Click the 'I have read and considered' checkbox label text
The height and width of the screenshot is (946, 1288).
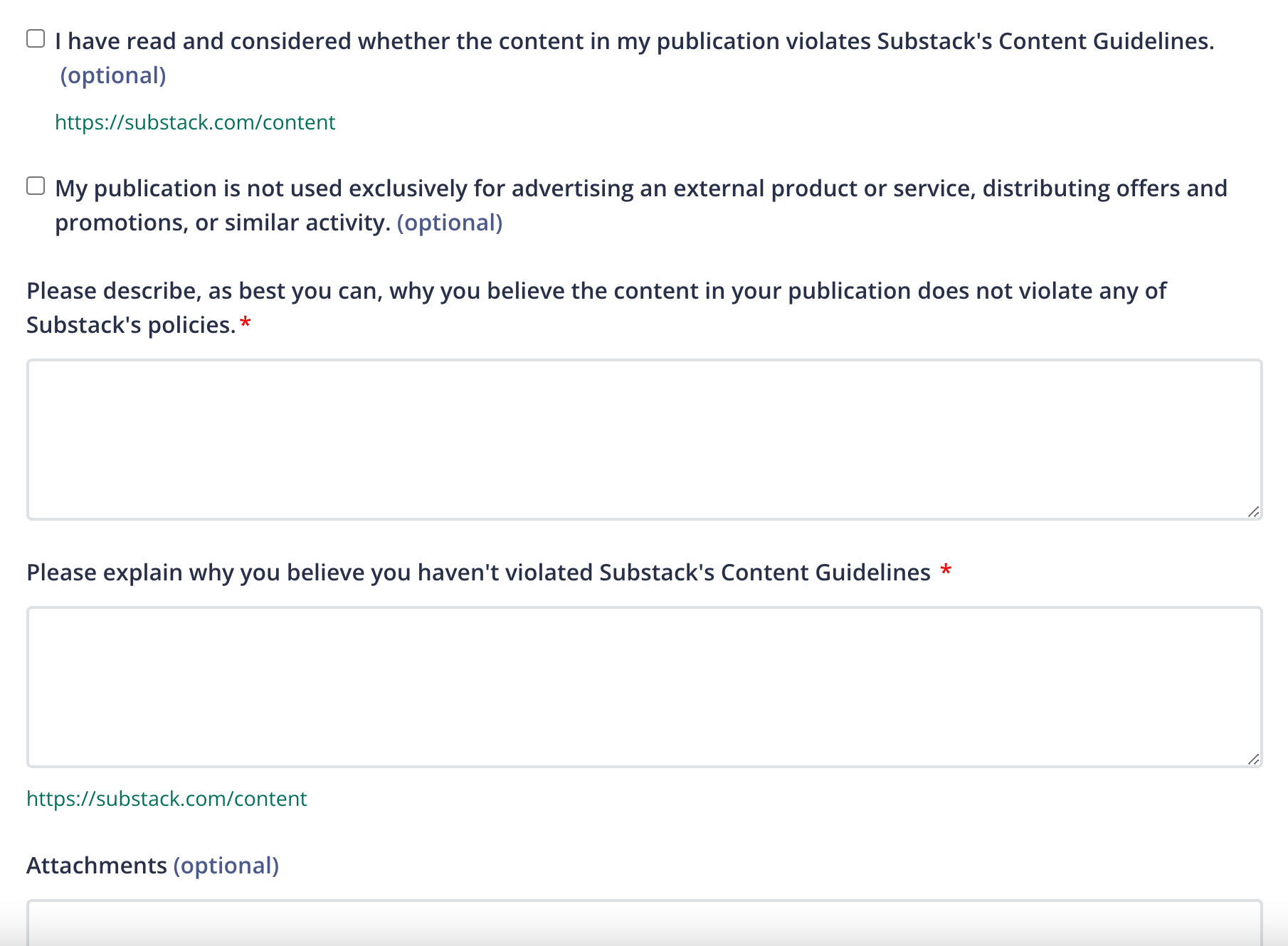tap(634, 58)
